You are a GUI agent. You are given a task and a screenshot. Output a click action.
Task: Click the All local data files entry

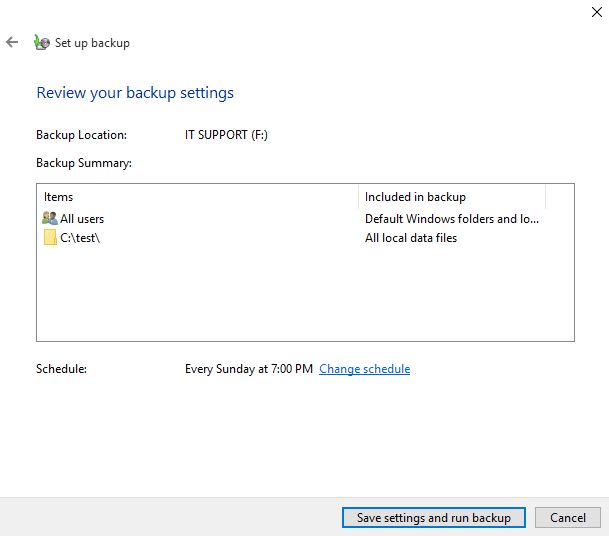coord(411,238)
